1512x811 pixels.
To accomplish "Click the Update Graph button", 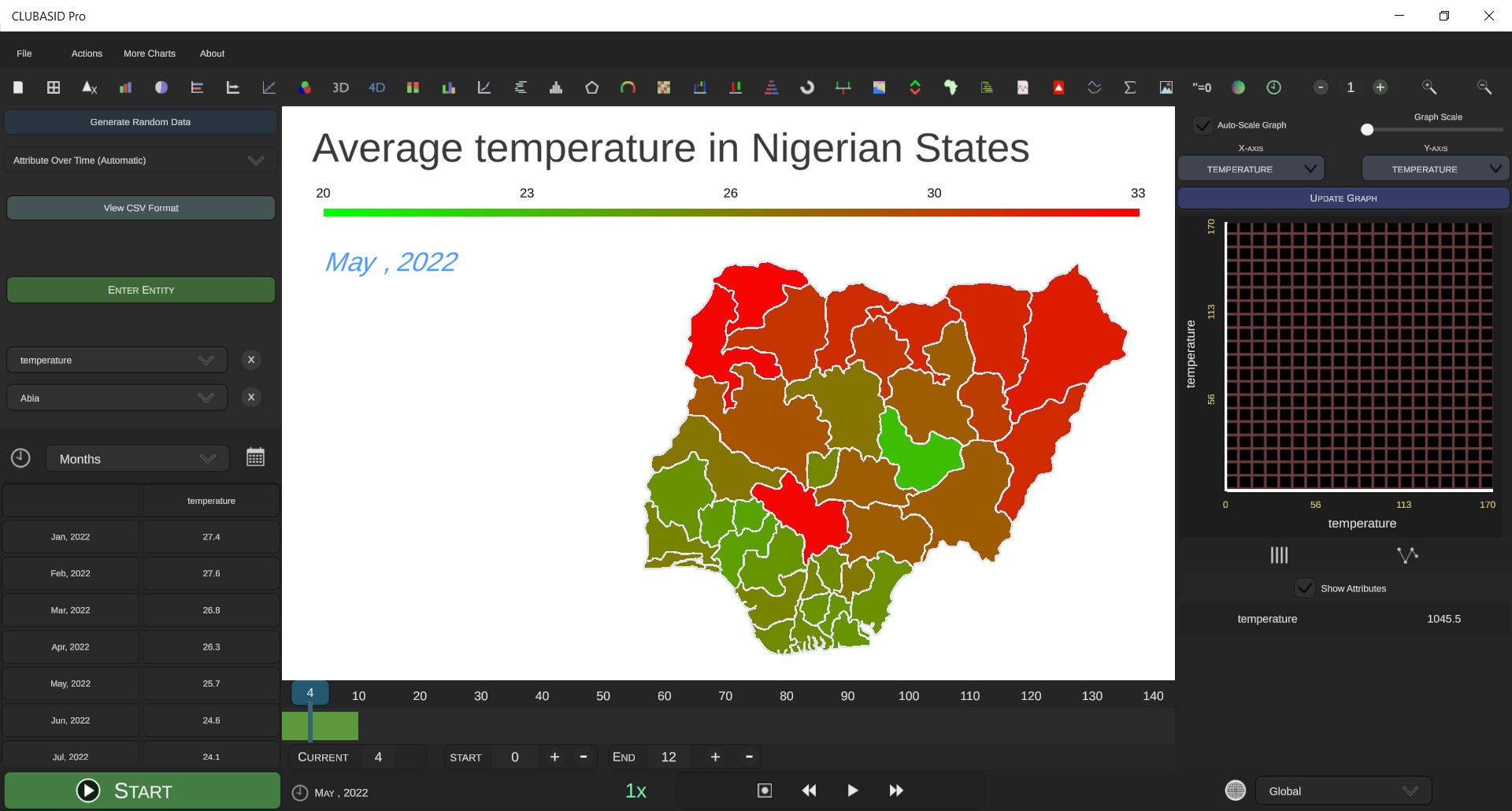I will tap(1343, 198).
